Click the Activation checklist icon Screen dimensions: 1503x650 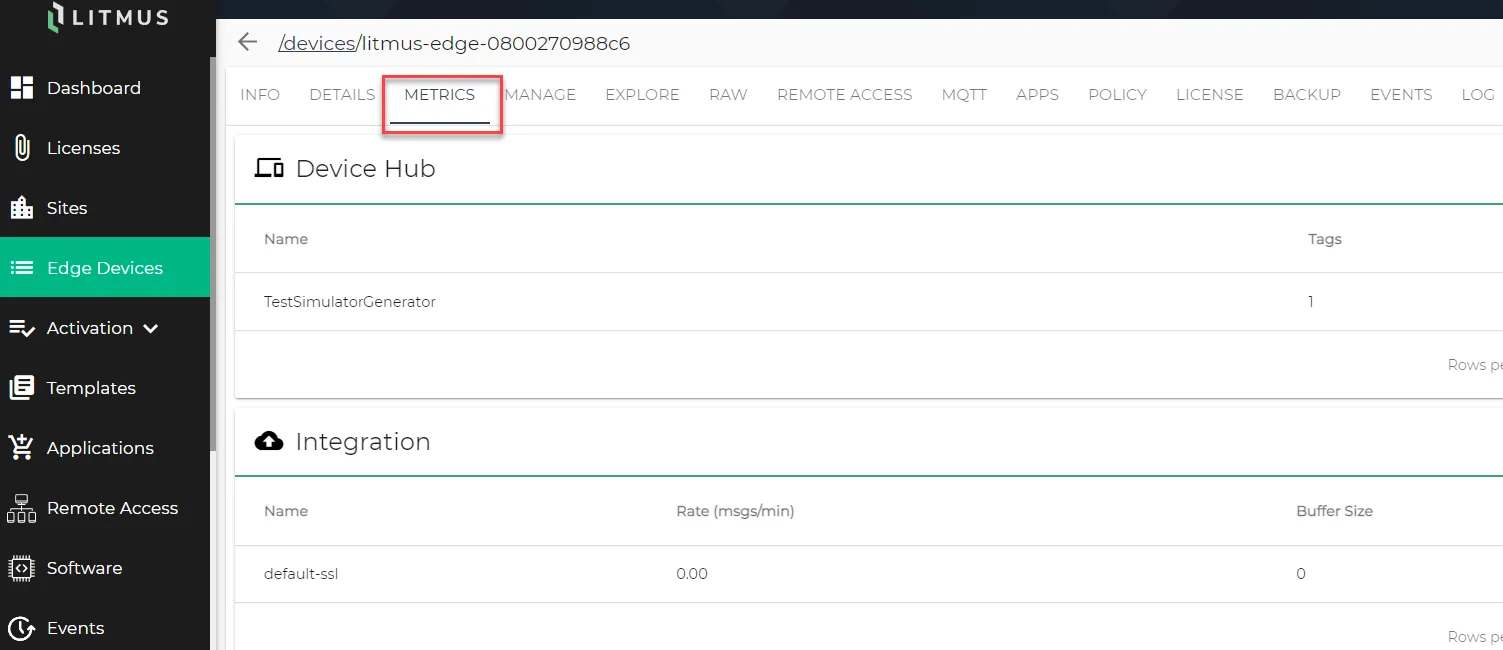coord(22,328)
